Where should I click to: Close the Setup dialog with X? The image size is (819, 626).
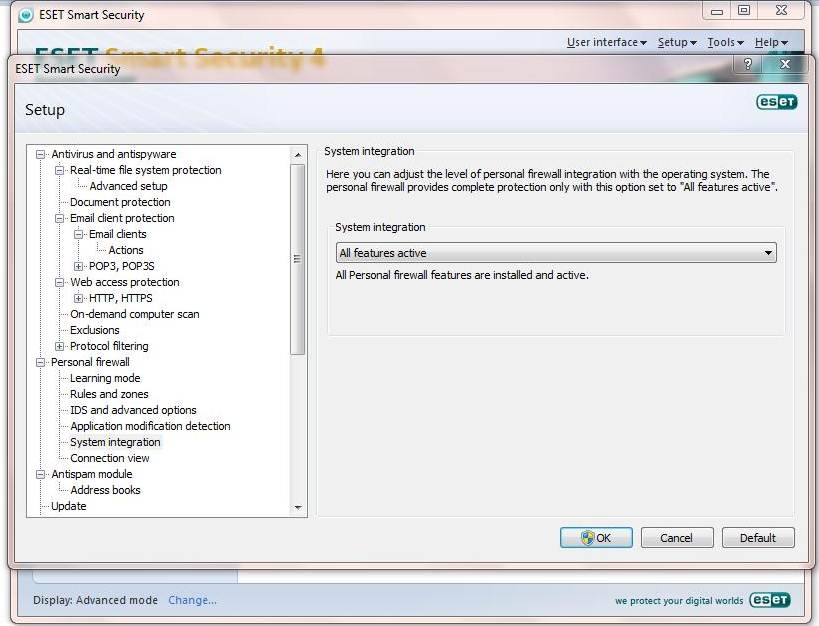tap(785, 64)
